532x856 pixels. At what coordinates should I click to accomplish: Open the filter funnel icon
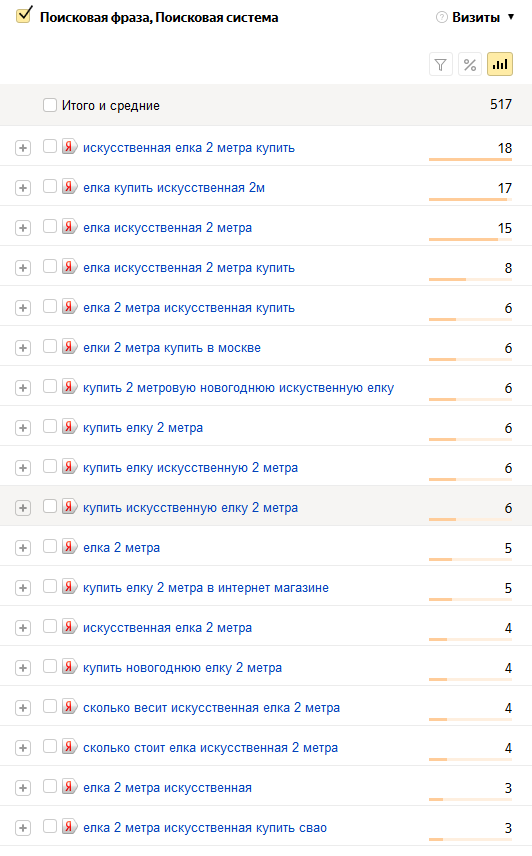coord(440,64)
